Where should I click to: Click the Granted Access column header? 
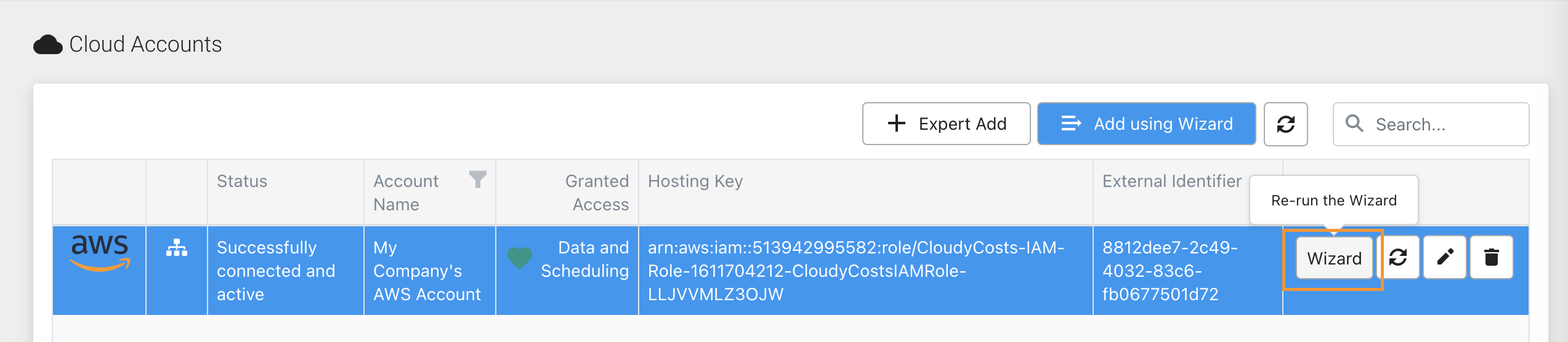[x=597, y=193]
